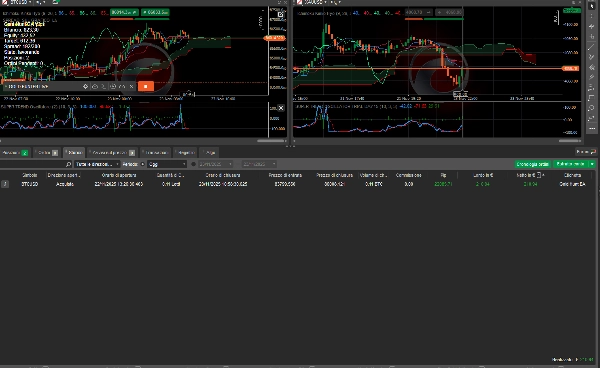This screenshot has width=600, height=368.
Task: Click the buy price button on the BTCUSD chart
Action: [155, 12]
